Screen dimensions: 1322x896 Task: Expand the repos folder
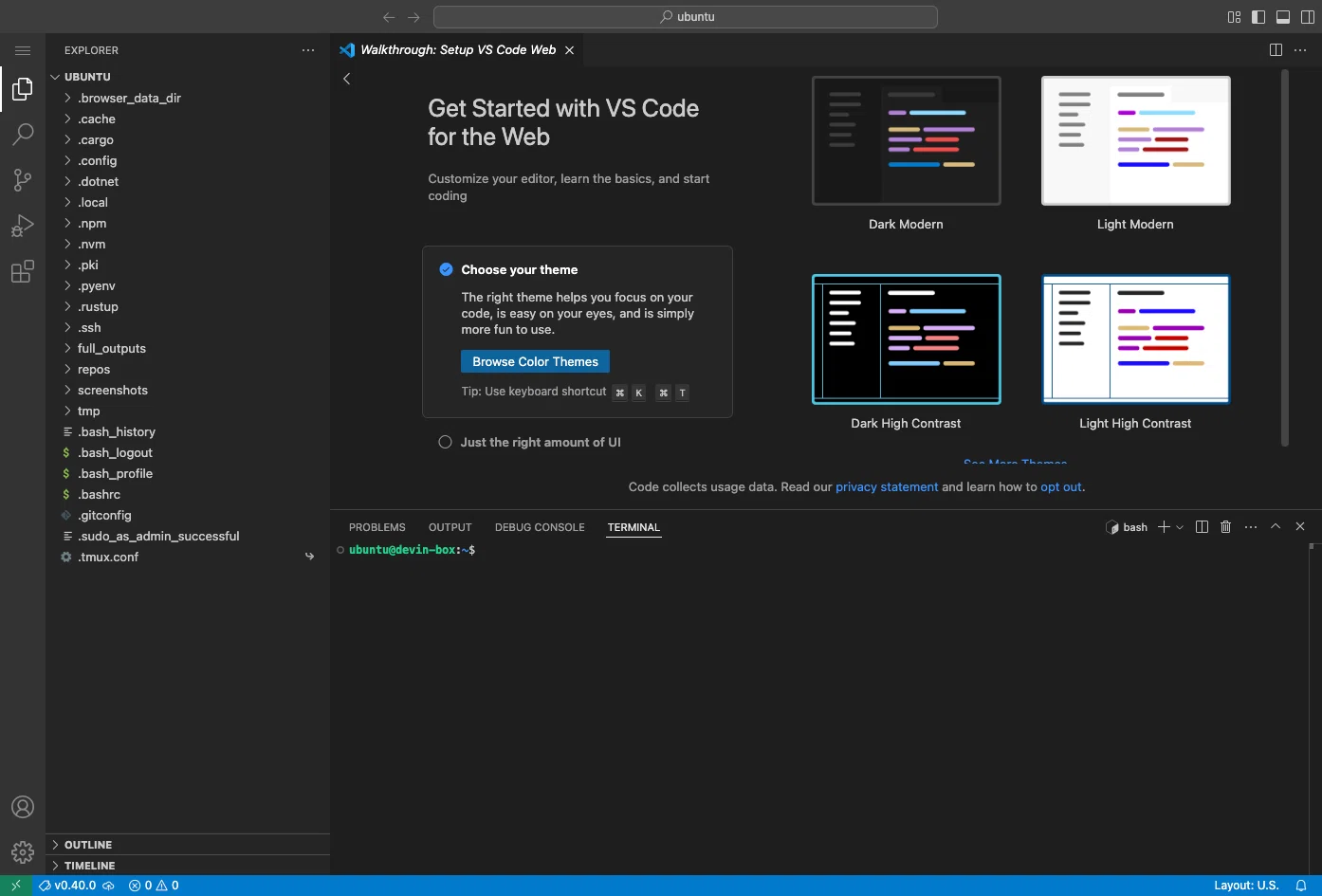pos(188,369)
